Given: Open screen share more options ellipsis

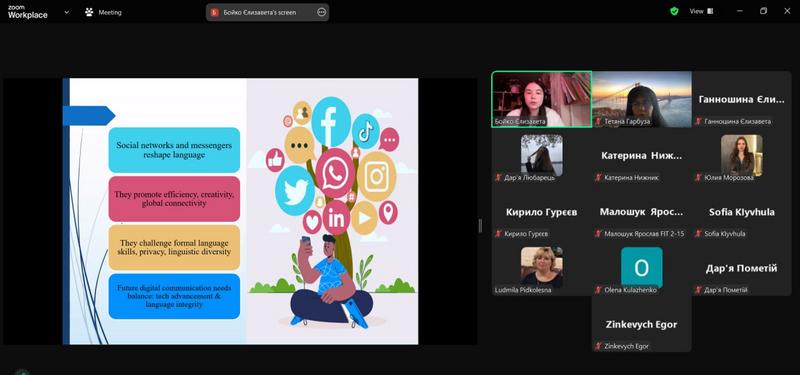Looking at the screenshot, I should pos(321,12).
